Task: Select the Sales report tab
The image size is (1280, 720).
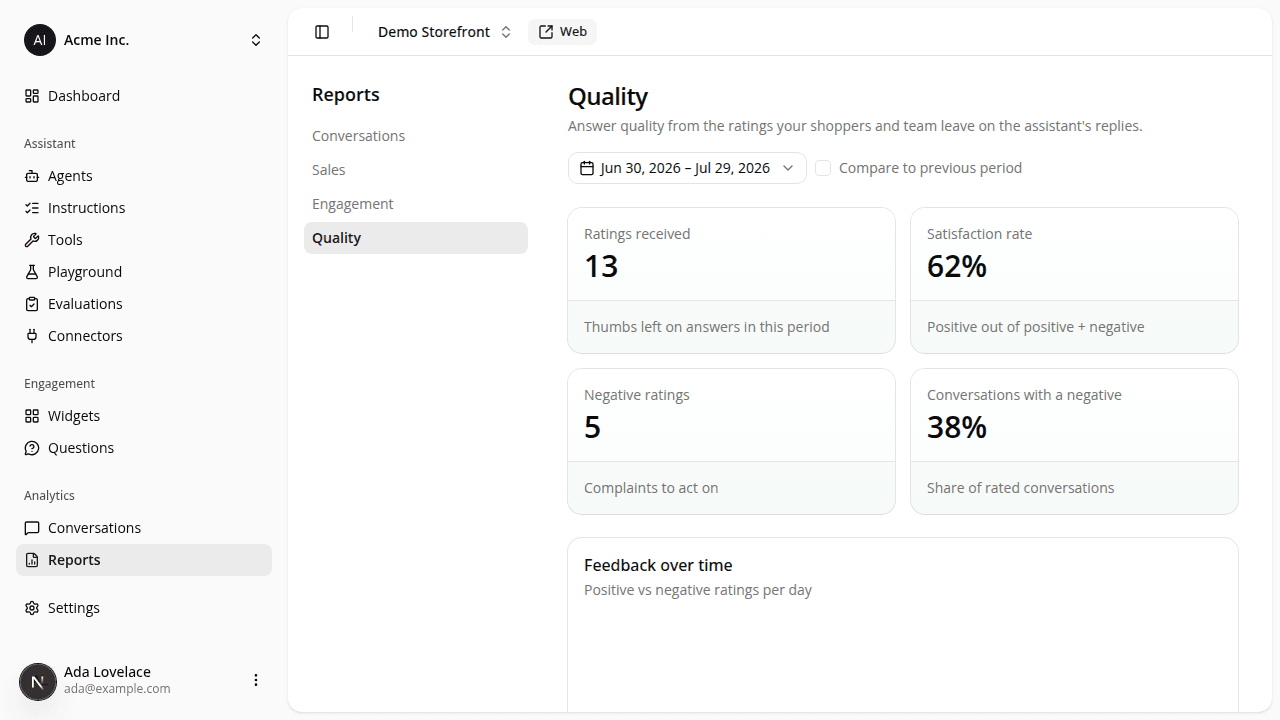Action: pyautogui.click(x=416, y=170)
